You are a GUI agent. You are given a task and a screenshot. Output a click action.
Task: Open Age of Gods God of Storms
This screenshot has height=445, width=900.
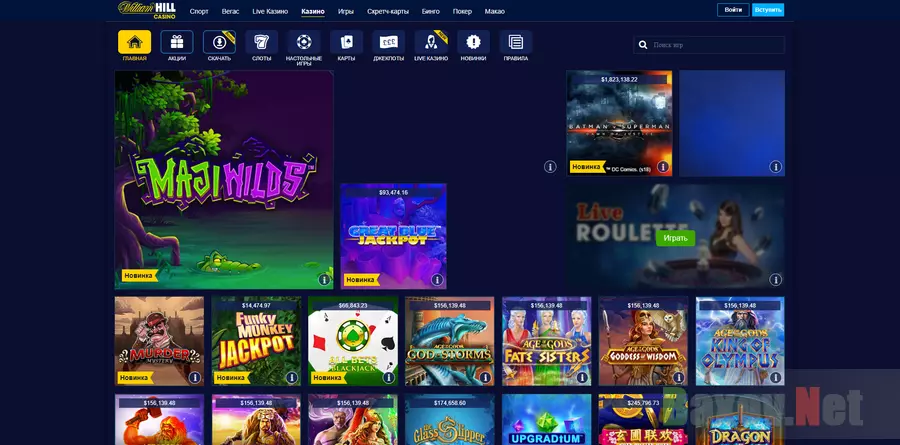click(449, 341)
